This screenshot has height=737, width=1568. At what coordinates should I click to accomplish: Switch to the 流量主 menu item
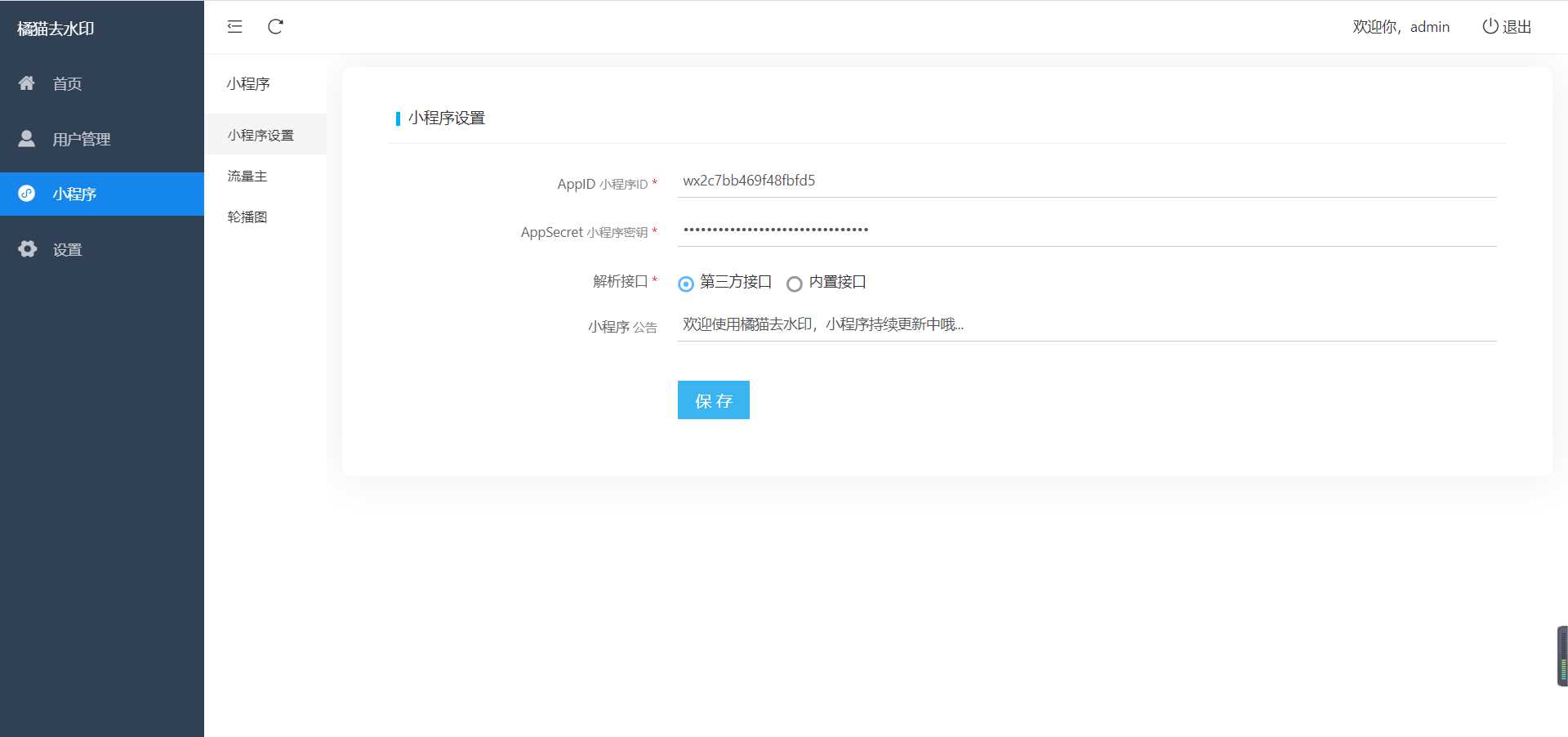[x=247, y=176]
